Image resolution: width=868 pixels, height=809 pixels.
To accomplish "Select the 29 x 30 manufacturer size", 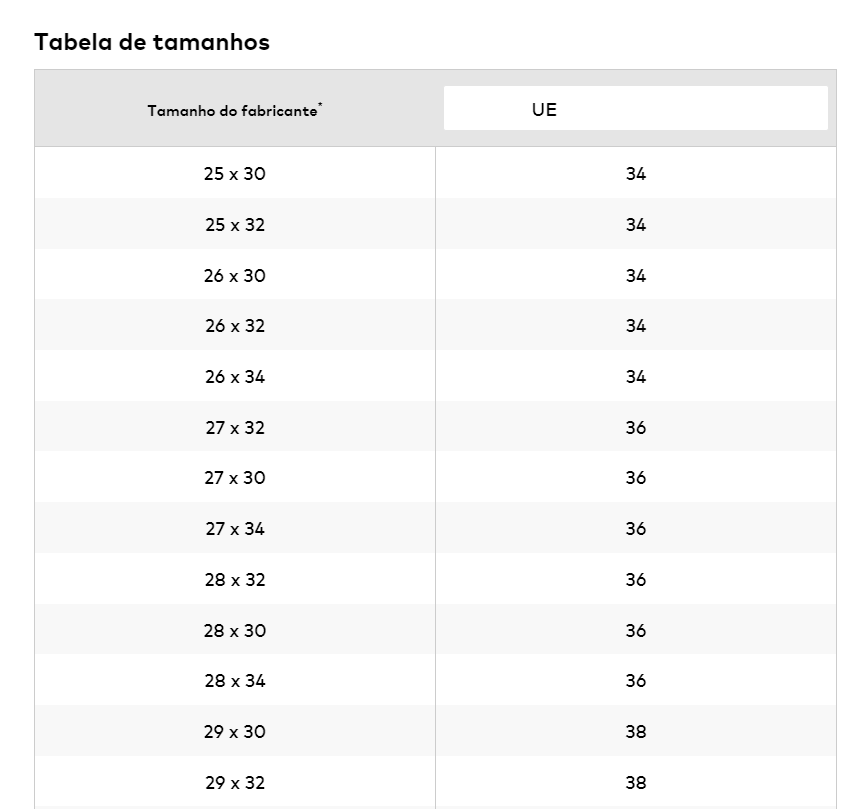I will (x=235, y=732).
